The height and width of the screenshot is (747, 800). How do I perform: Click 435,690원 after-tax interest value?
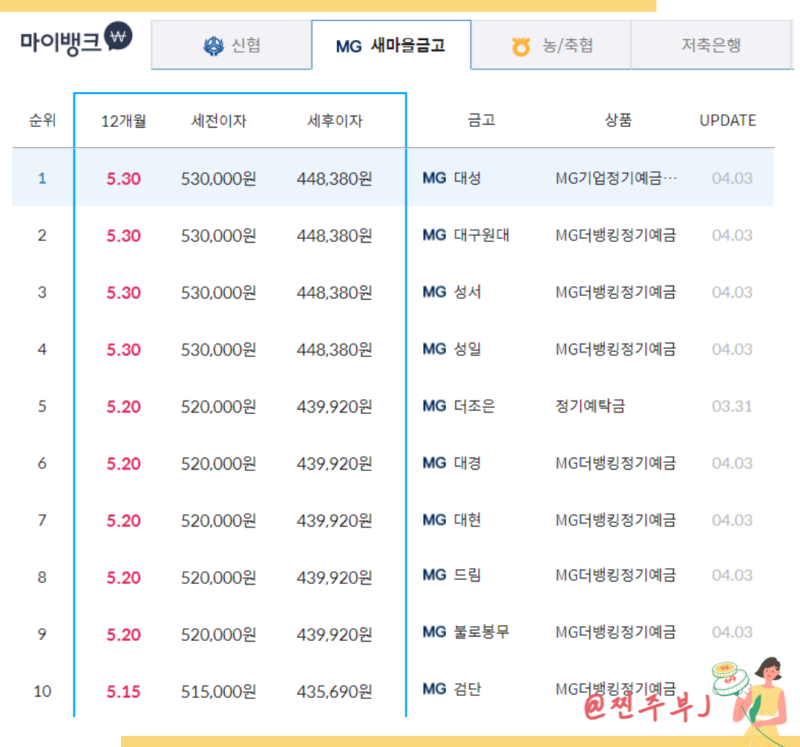335,692
